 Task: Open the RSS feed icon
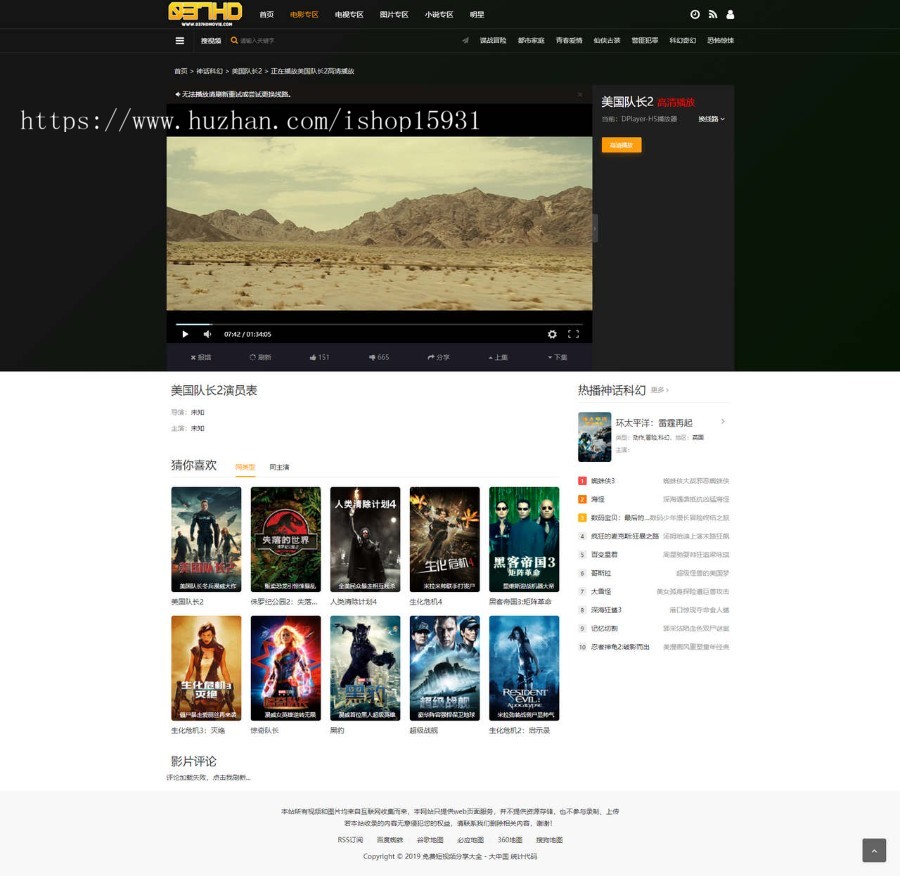click(712, 14)
